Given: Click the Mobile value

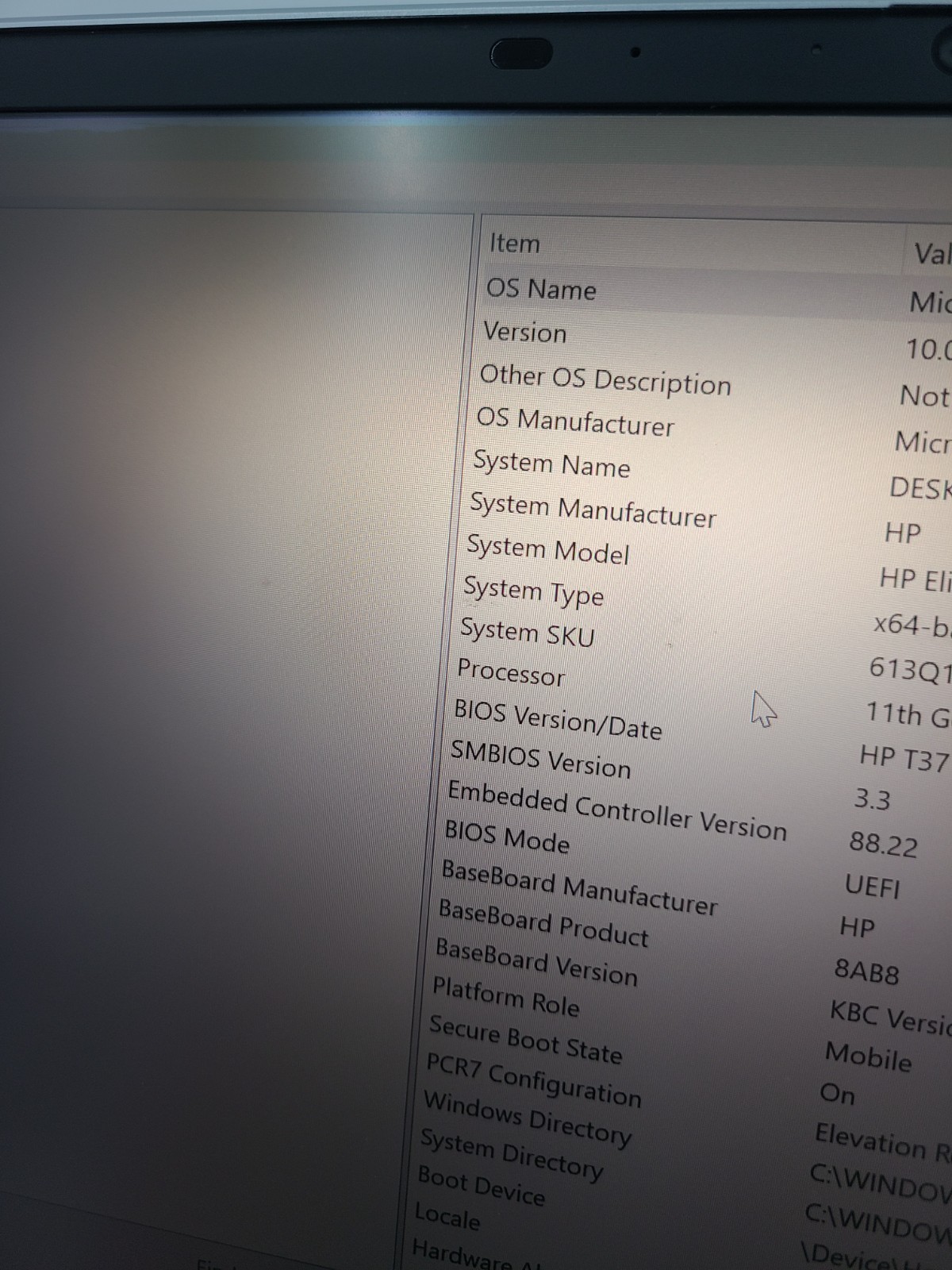Looking at the screenshot, I should tap(868, 1057).
